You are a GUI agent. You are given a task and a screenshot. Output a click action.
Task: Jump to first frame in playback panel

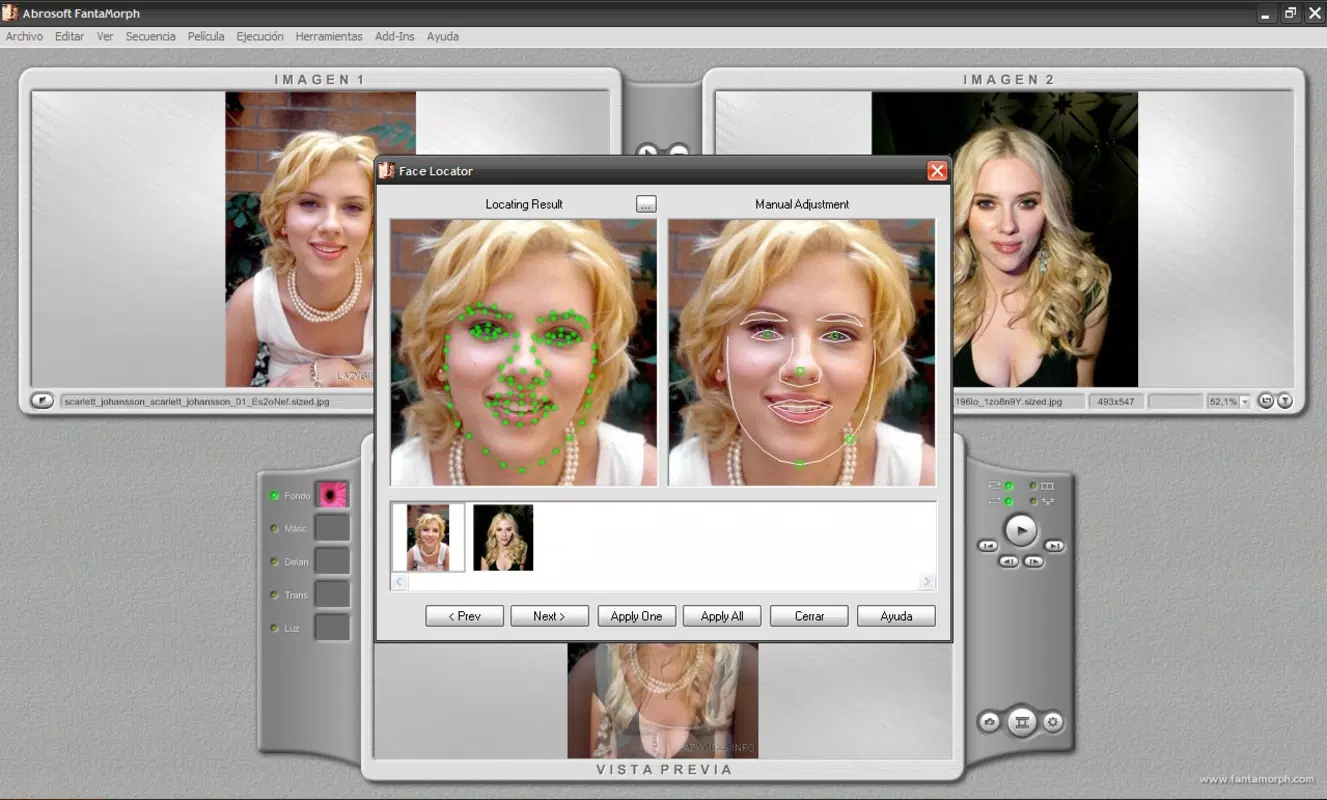(x=988, y=546)
